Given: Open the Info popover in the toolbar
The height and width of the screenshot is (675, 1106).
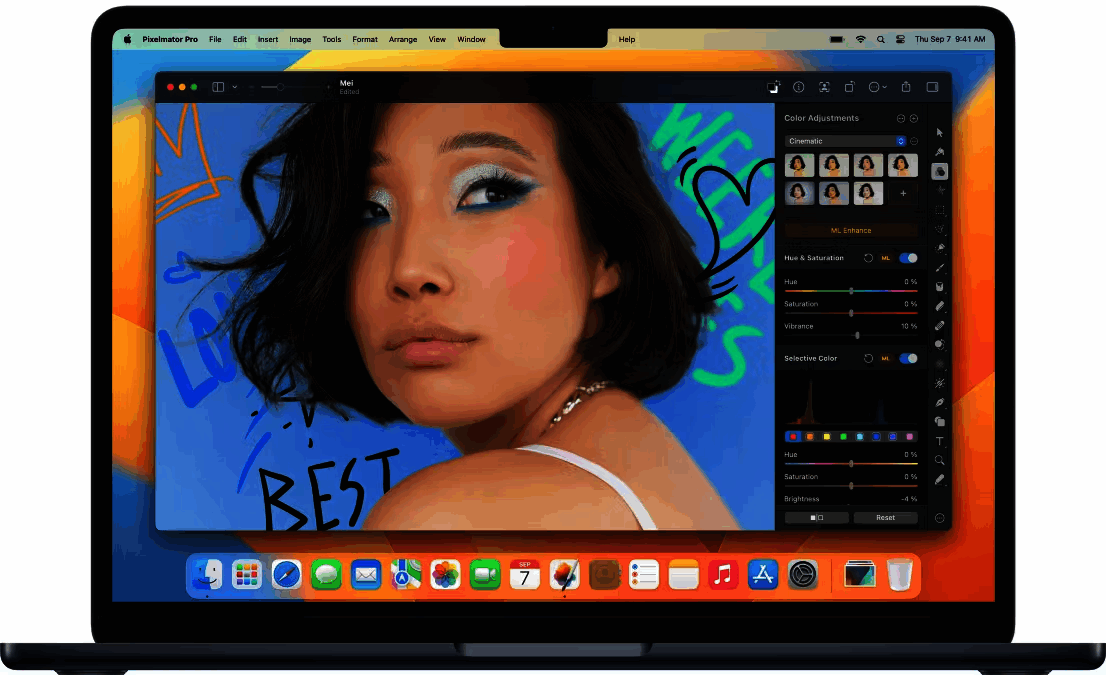Looking at the screenshot, I should tap(799, 87).
